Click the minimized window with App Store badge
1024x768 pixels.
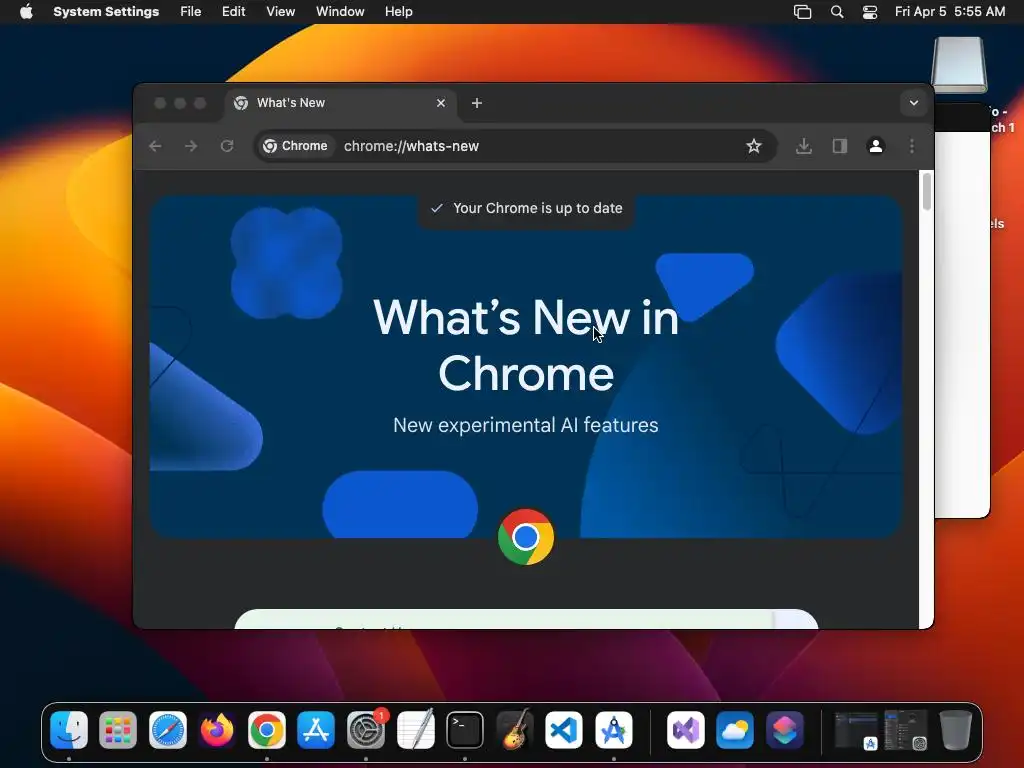(856, 731)
